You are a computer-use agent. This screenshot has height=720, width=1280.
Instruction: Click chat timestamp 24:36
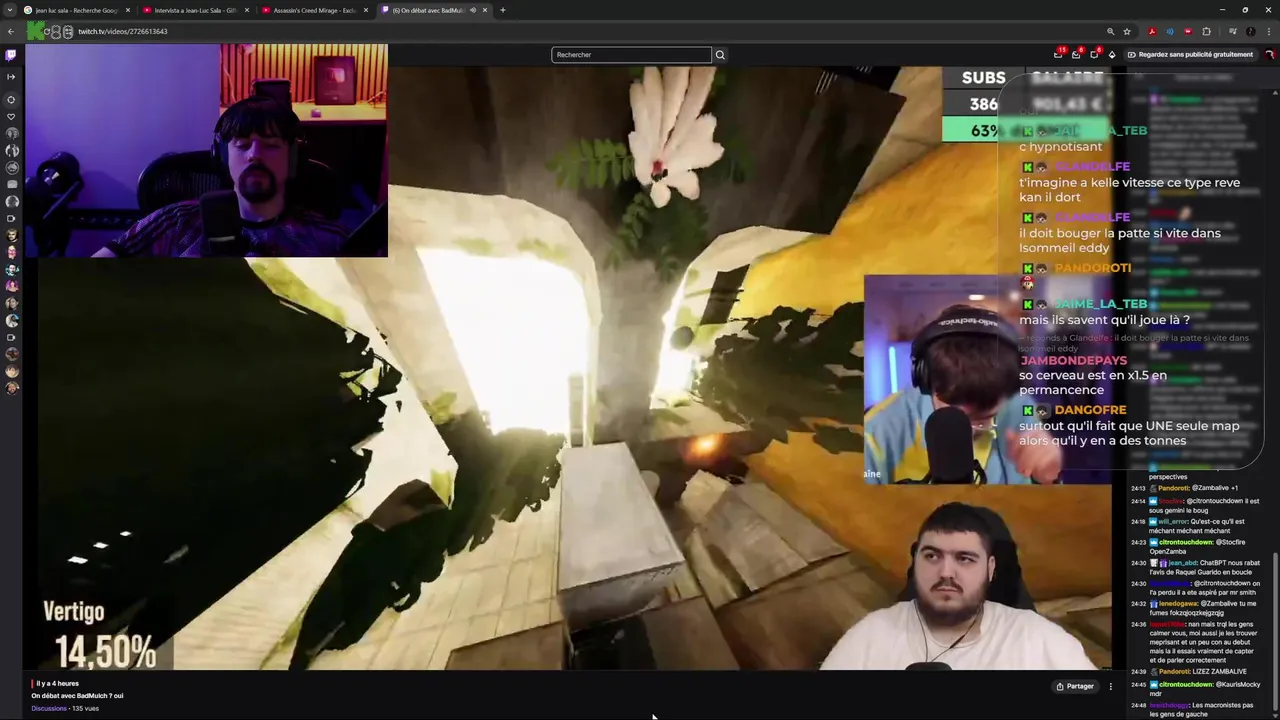pyautogui.click(x=1138, y=624)
